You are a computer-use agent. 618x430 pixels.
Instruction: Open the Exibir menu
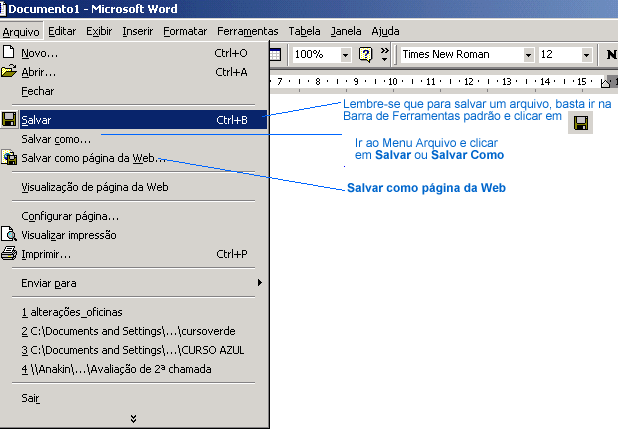[x=99, y=31]
